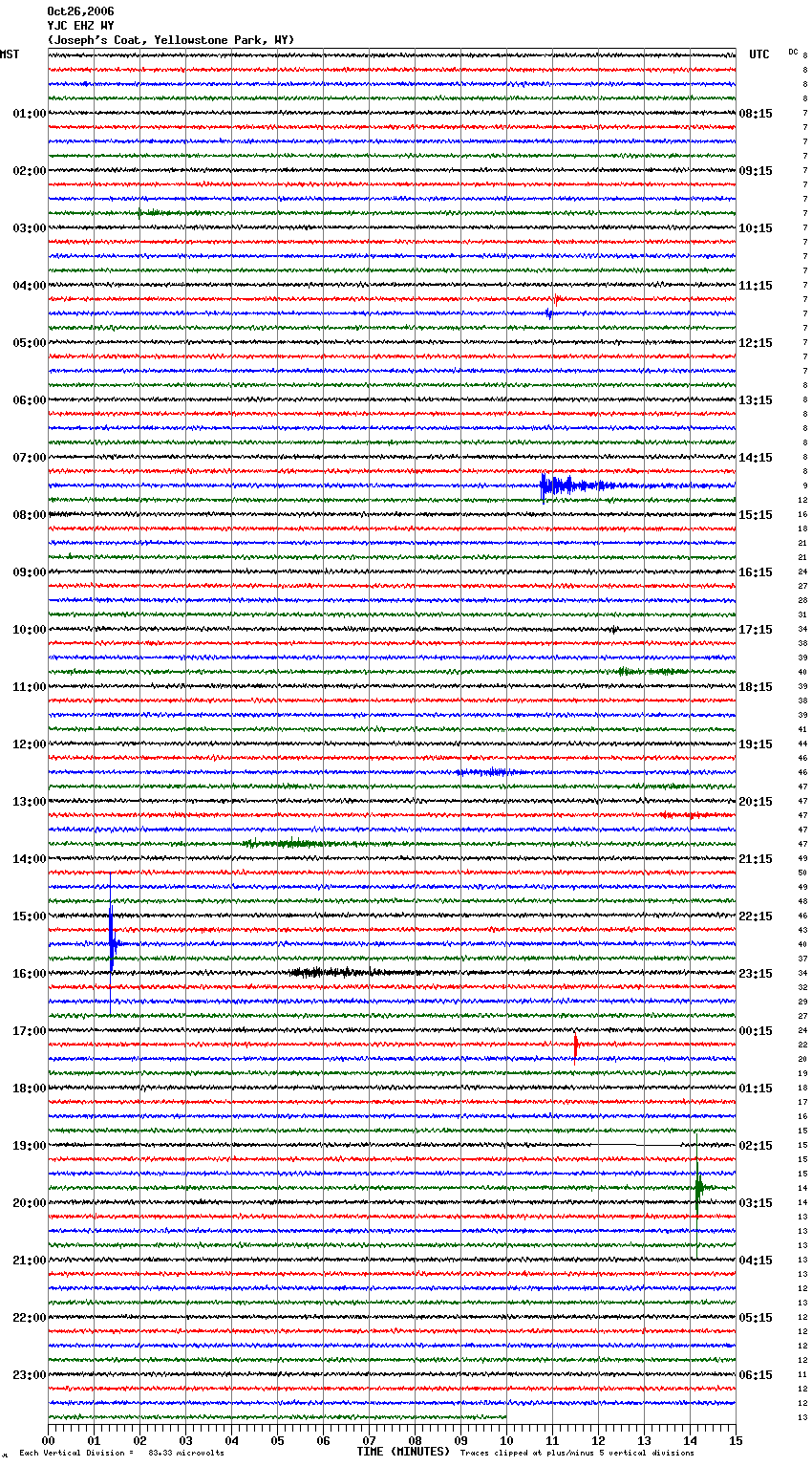This screenshot has height=1466, width=812.
Task: Click the 23:15 UTC time label
Action: pyautogui.click(x=756, y=974)
